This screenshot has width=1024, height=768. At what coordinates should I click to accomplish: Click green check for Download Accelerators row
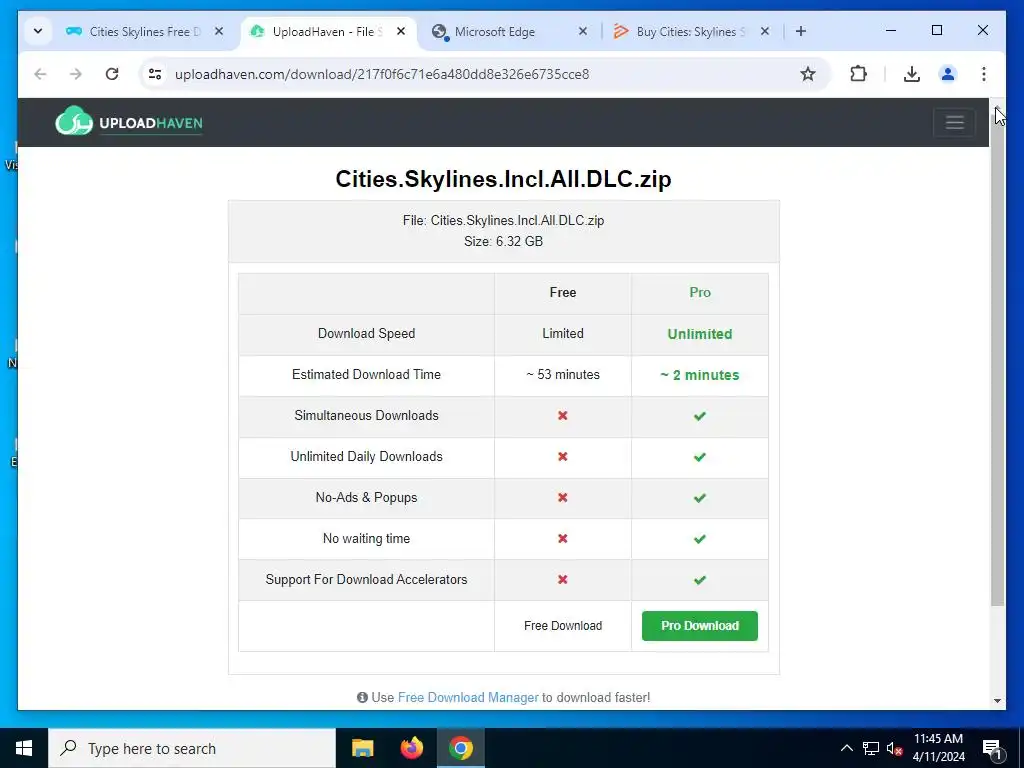pyautogui.click(x=699, y=580)
